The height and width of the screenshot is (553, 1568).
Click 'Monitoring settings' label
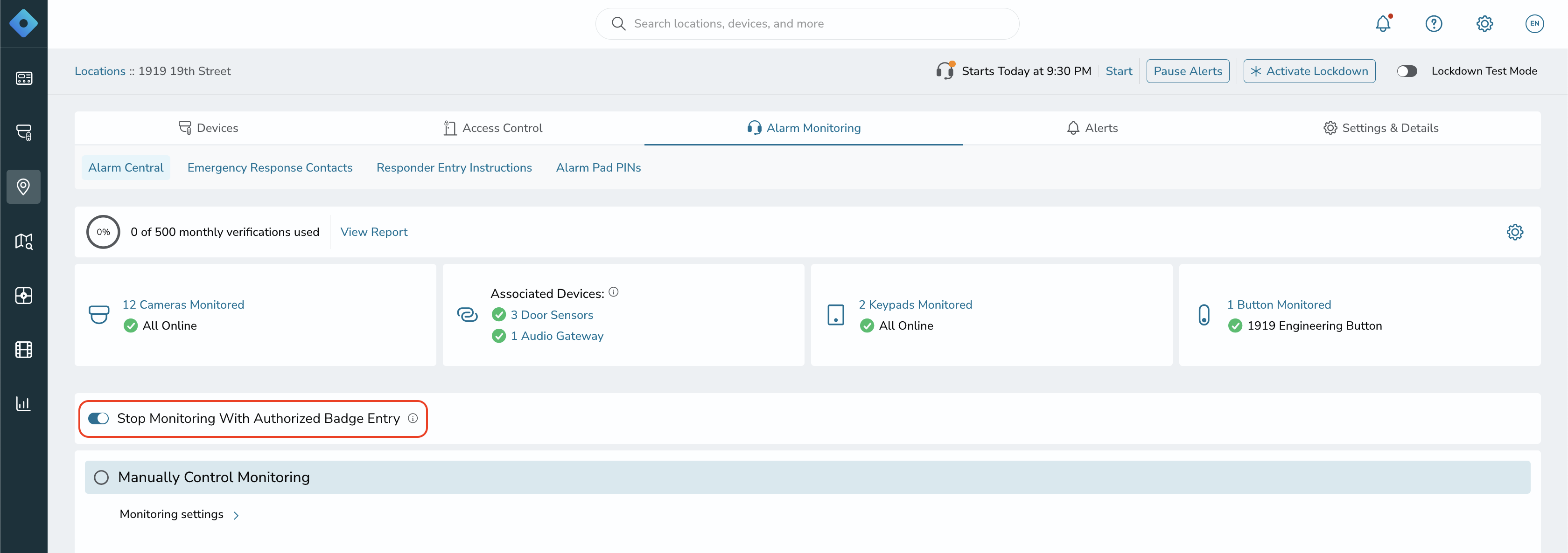point(172,514)
